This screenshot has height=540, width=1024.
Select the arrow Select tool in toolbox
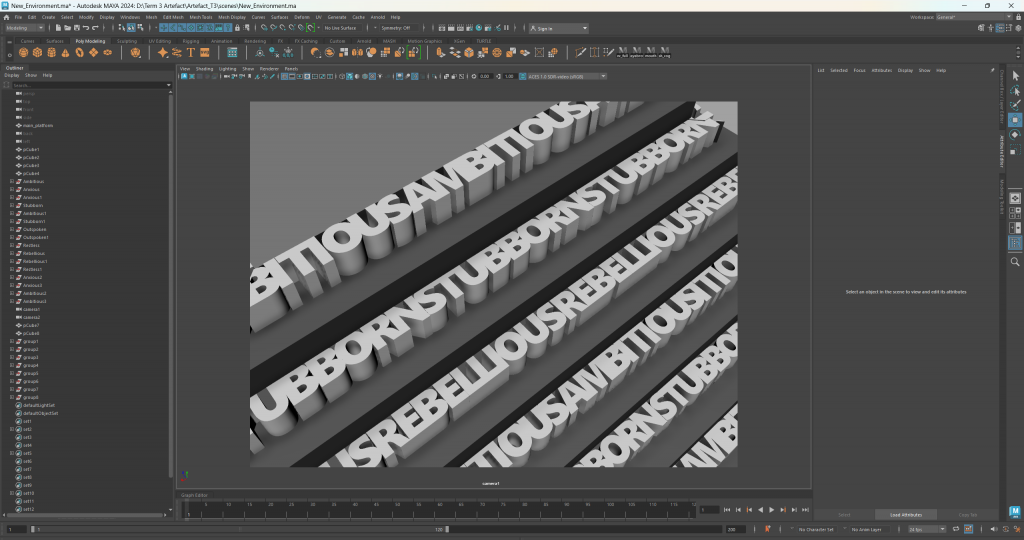click(x=1015, y=76)
